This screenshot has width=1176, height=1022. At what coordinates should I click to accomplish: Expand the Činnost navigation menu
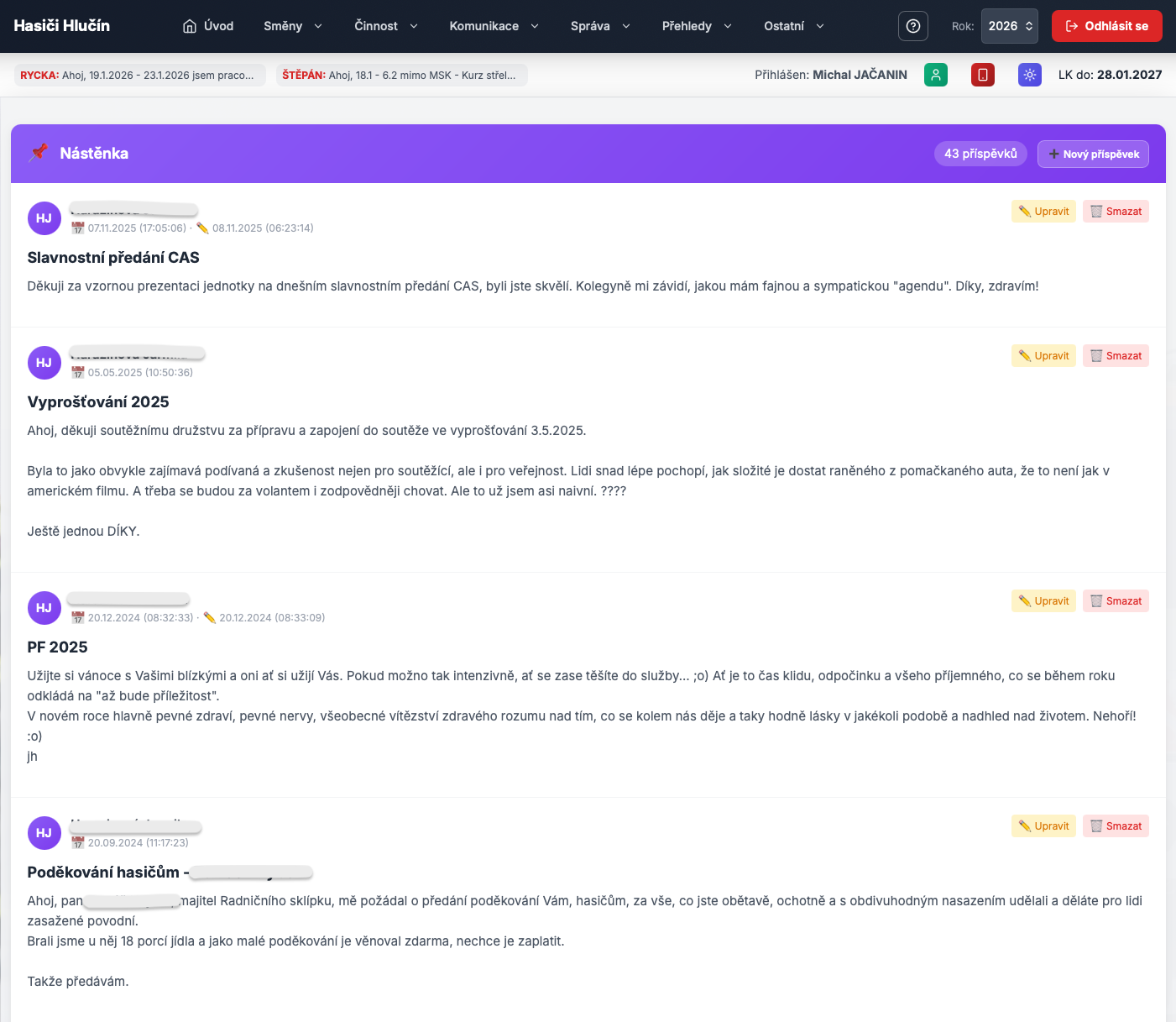click(385, 26)
